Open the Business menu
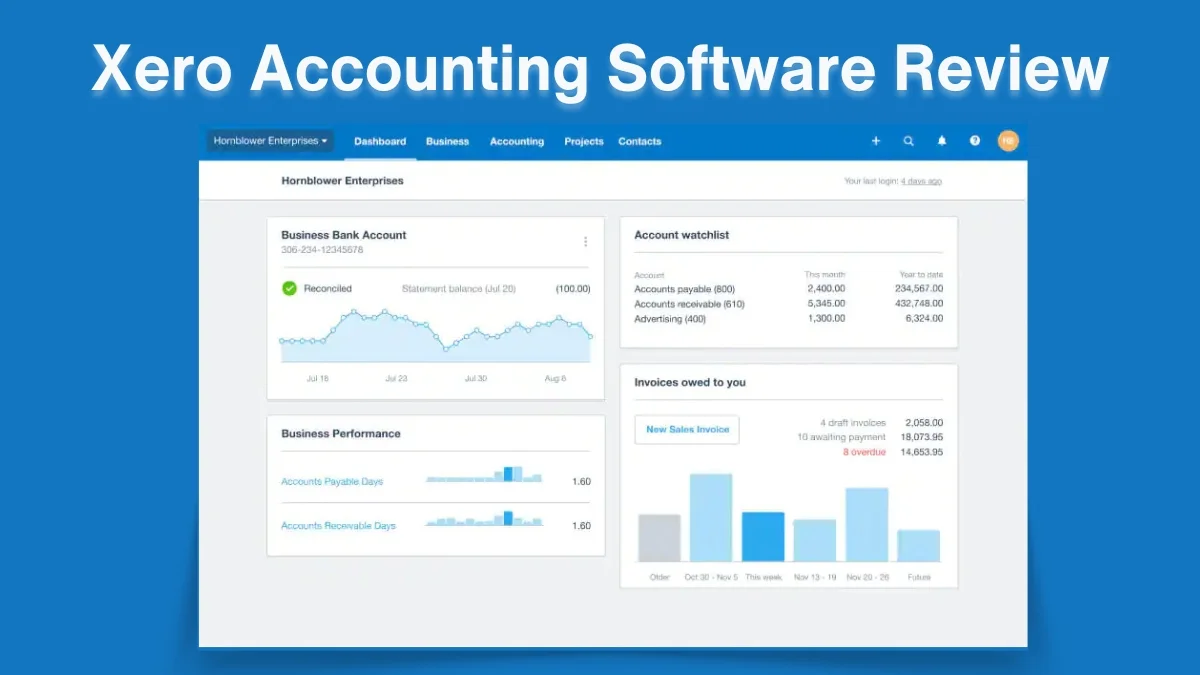This screenshot has height=675, width=1200. tap(447, 141)
